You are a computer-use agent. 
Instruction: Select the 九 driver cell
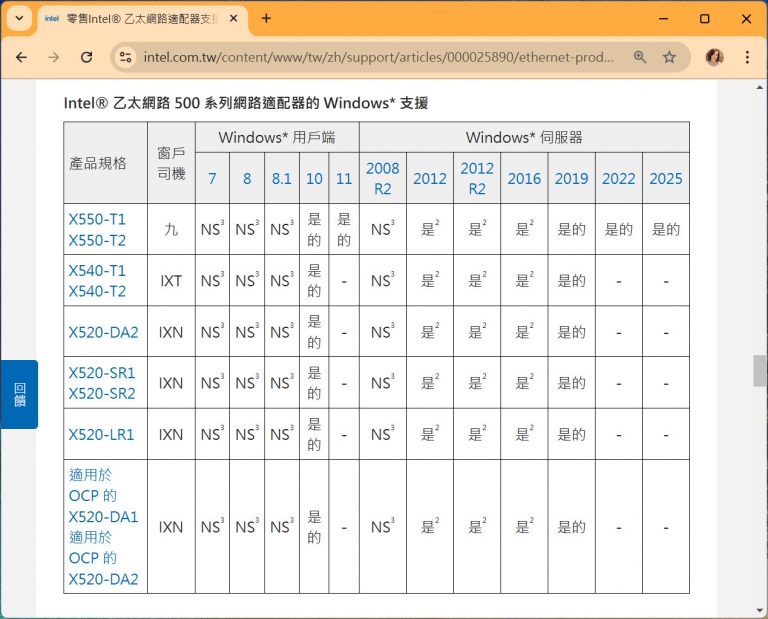(x=171, y=229)
